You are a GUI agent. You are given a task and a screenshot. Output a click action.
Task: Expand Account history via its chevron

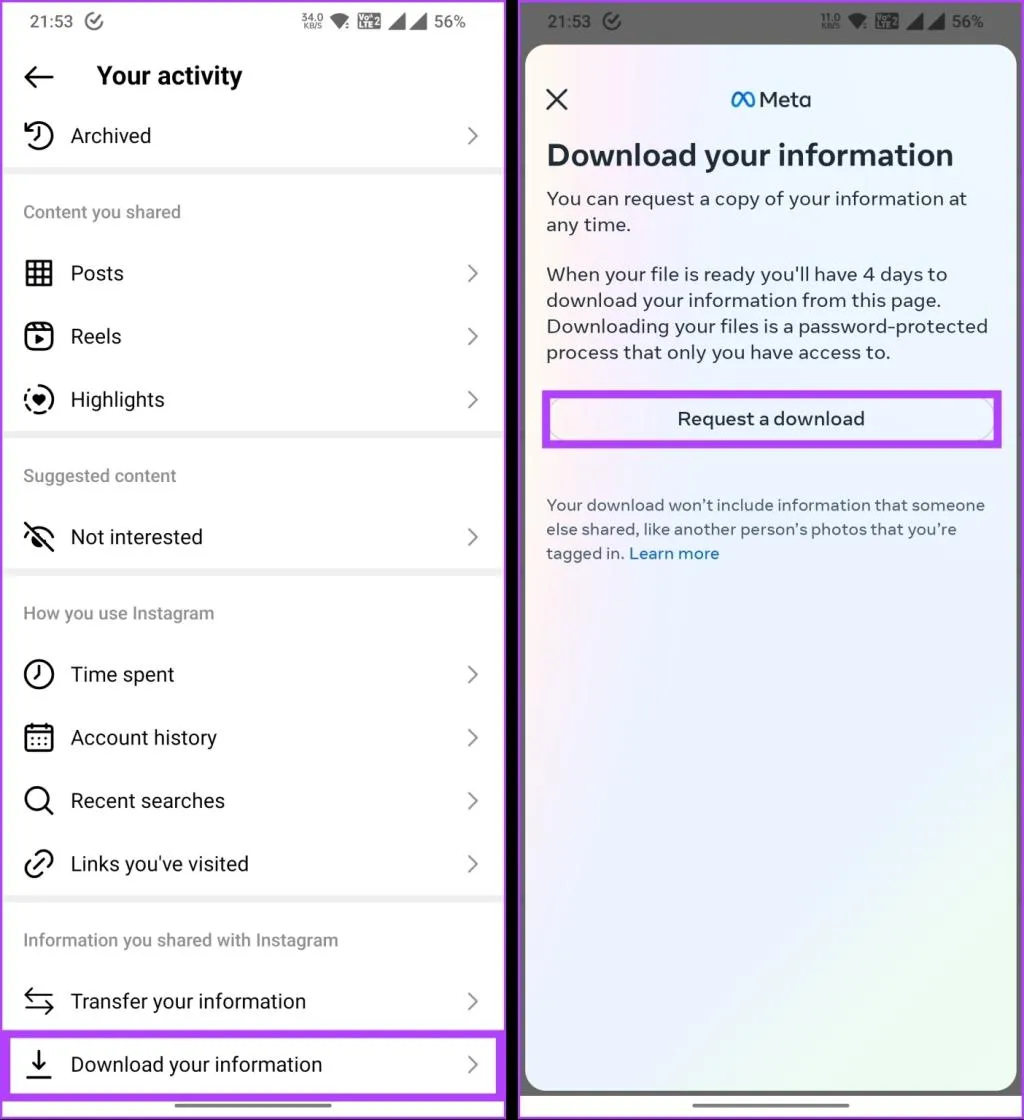473,738
